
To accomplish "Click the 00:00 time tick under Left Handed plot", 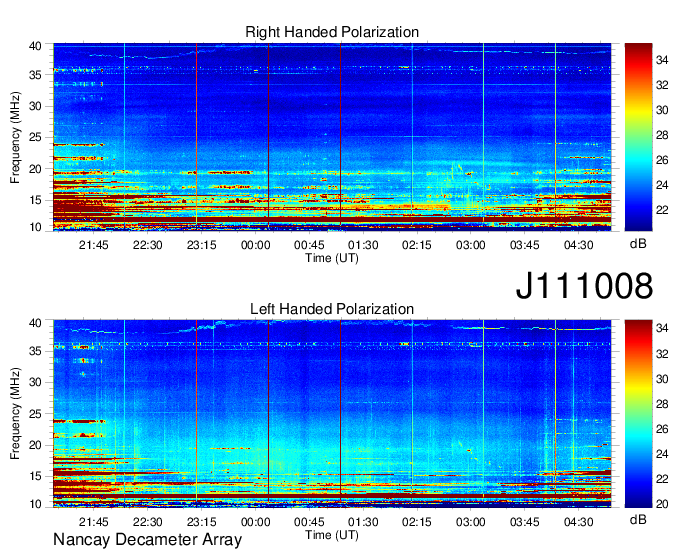I will pos(255,522).
